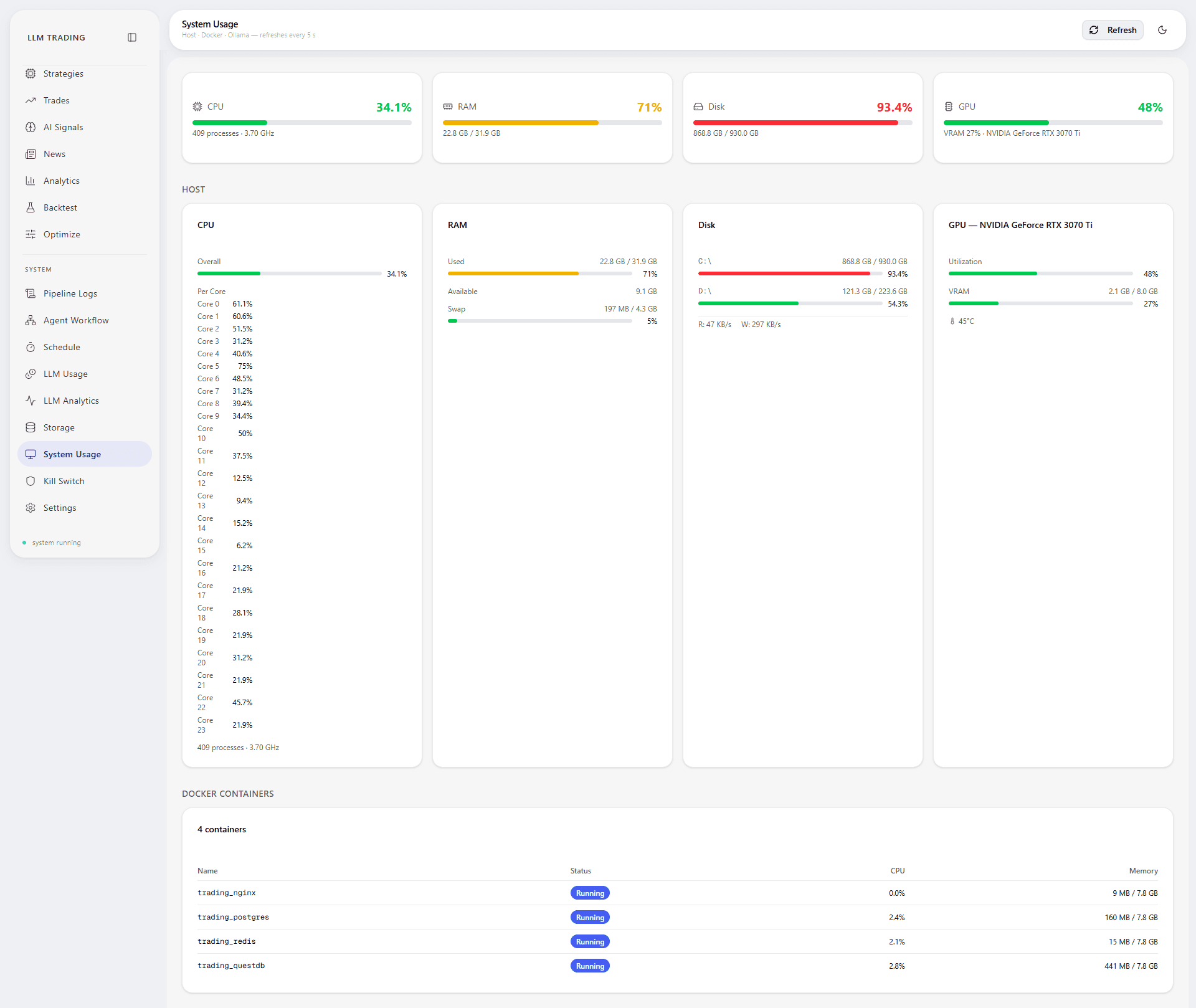Click the 48% GPU summary value

tap(1150, 107)
